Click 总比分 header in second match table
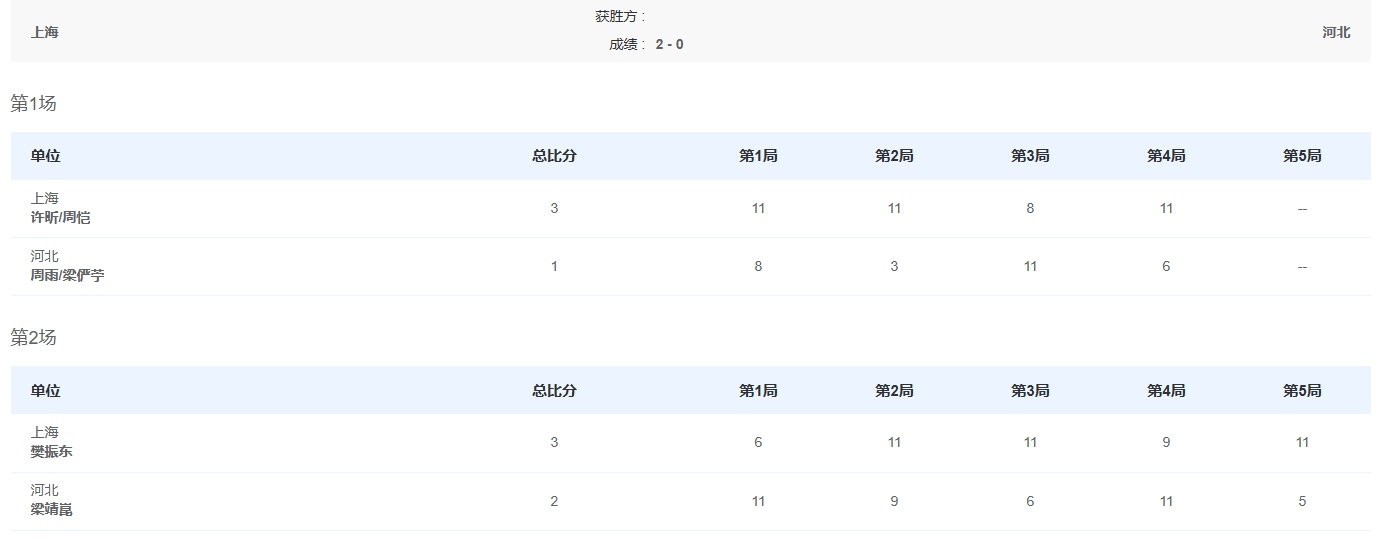 [x=554, y=391]
